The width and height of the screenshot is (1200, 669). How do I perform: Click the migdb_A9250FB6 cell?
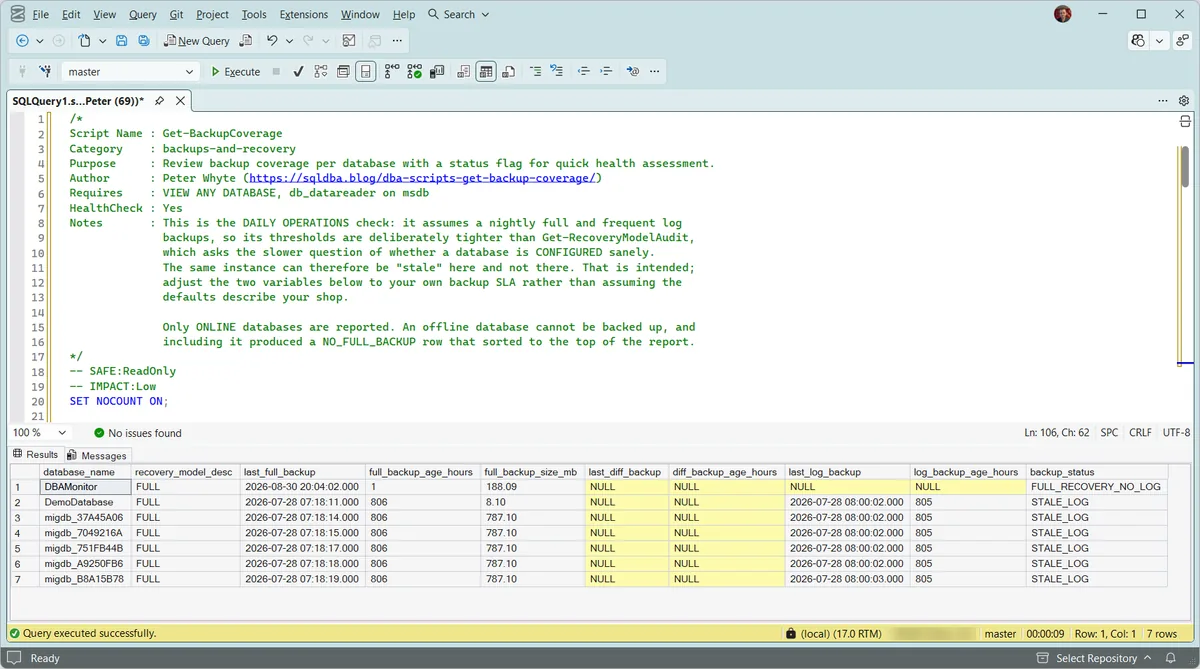pos(85,564)
